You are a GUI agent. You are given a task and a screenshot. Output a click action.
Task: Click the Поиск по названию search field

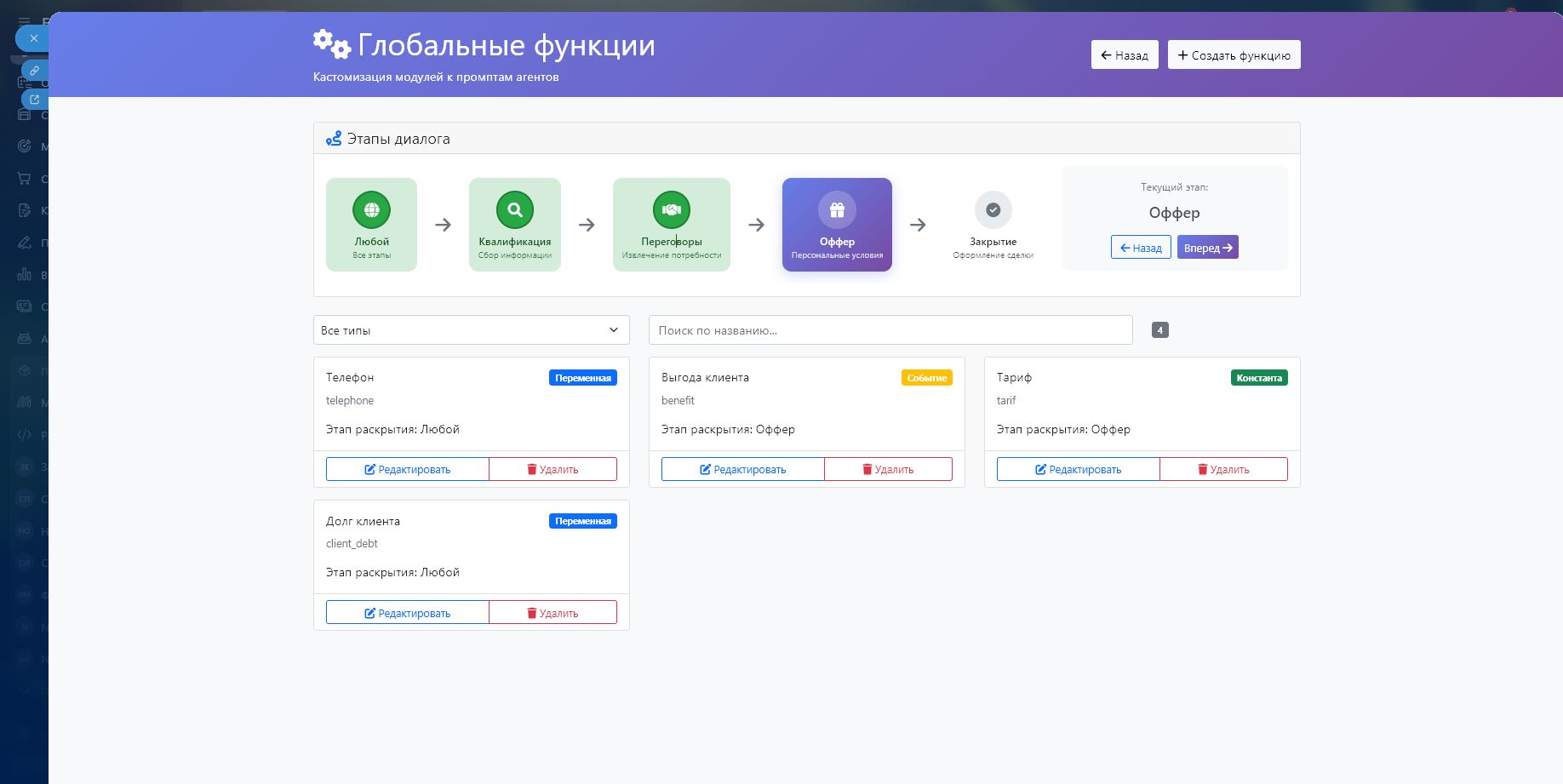[x=890, y=330]
